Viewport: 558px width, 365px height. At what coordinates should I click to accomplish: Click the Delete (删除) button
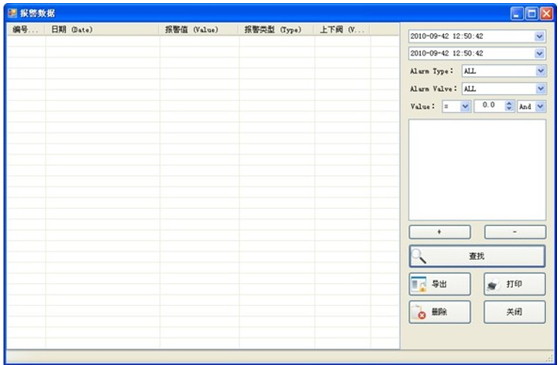(x=439, y=312)
